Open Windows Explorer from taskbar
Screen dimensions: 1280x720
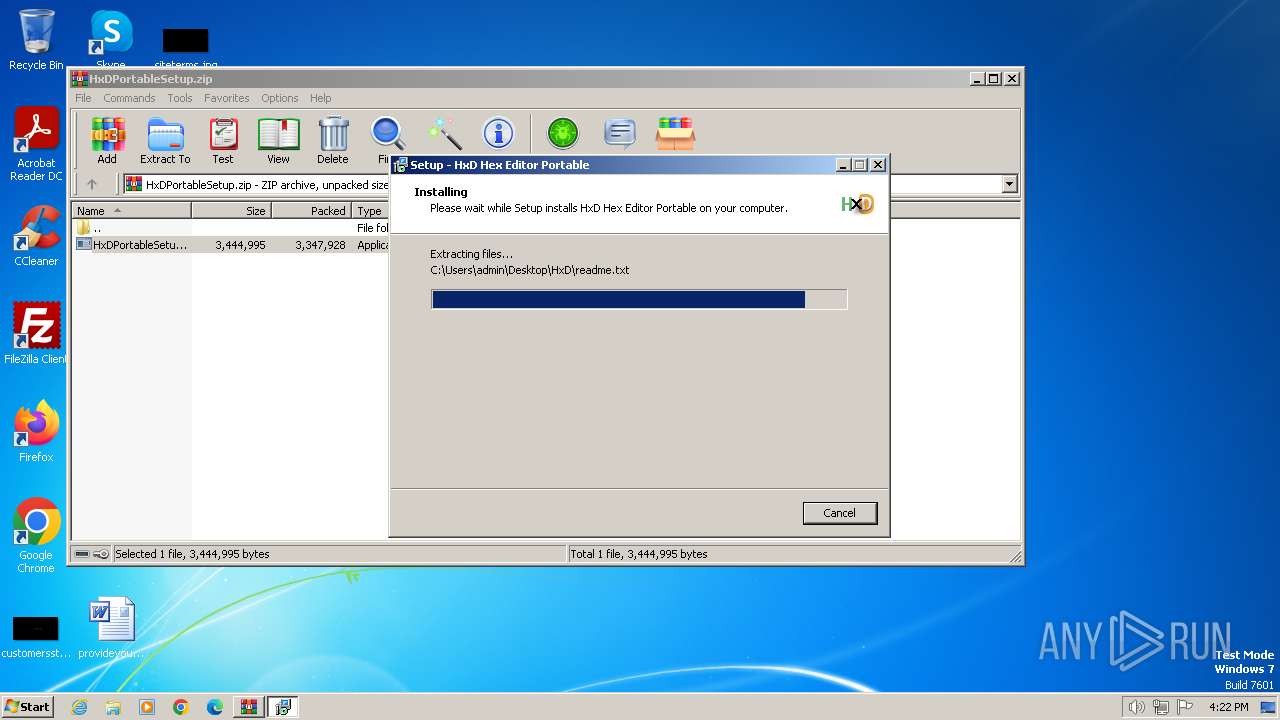pyautogui.click(x=113, y=707)
